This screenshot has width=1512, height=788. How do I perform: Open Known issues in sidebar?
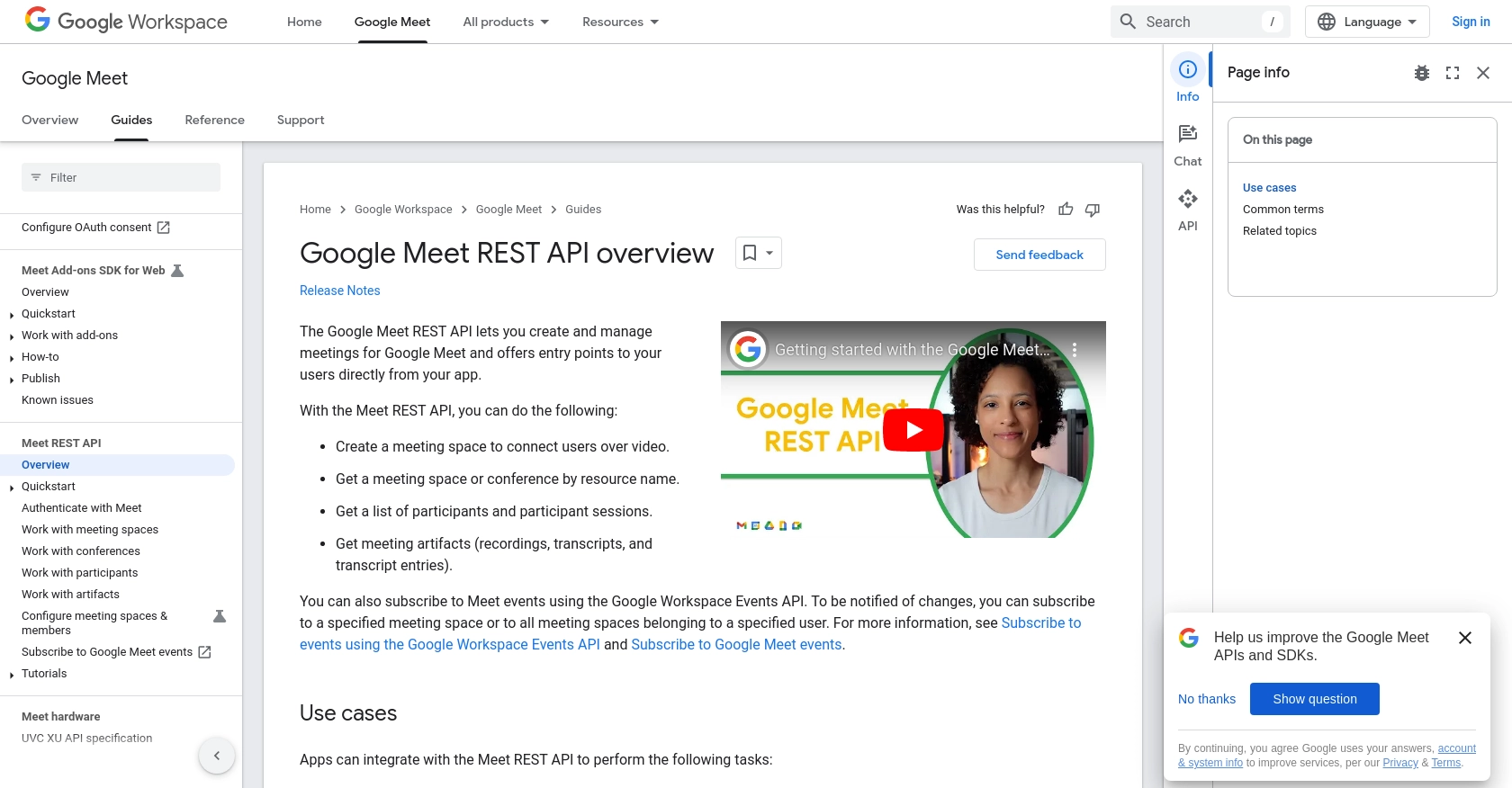(x=58, y=400)
